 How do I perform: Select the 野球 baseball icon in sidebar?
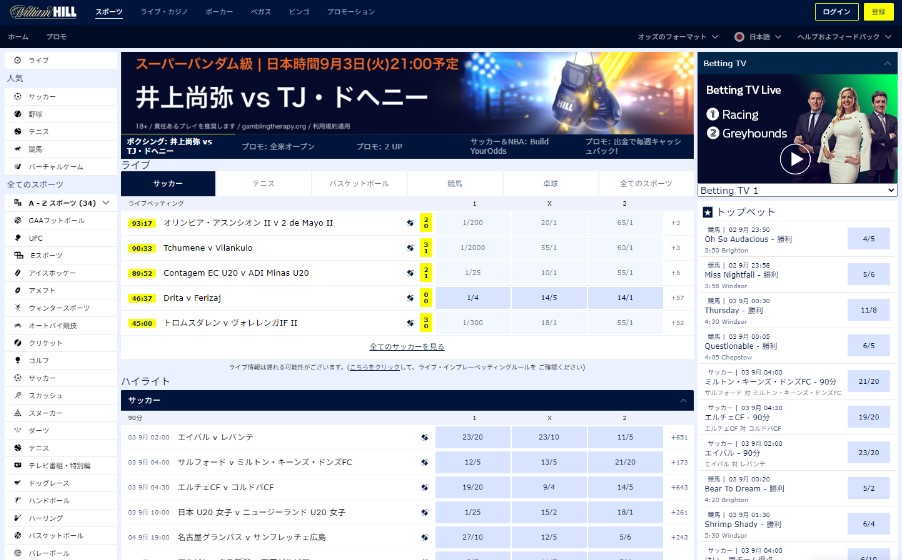click(x=17, y=114)
